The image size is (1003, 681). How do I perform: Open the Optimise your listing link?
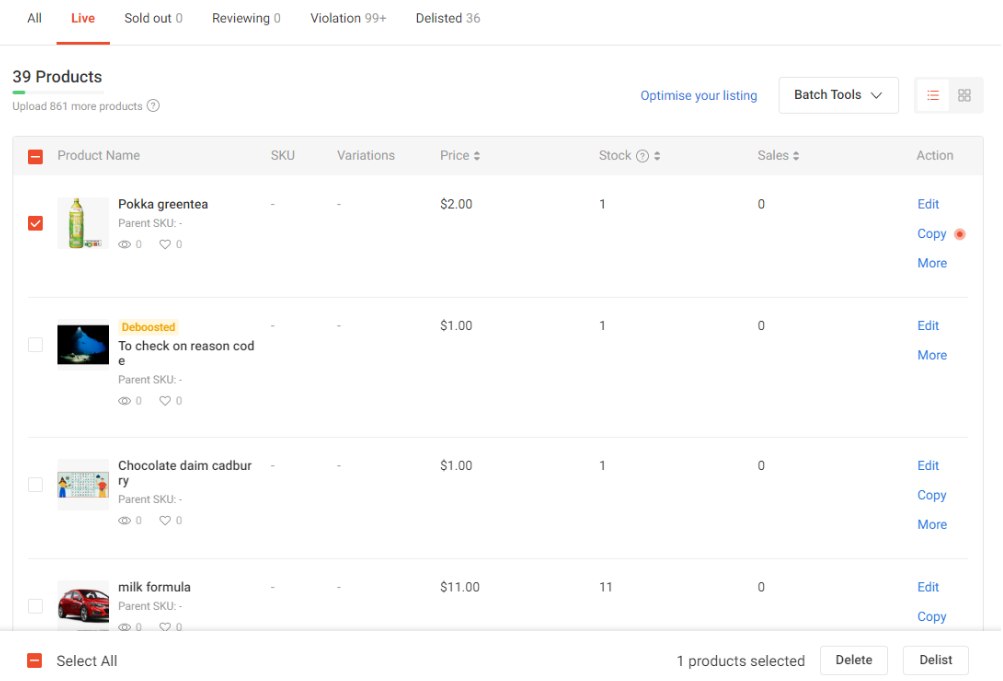(x=698, y=95)
